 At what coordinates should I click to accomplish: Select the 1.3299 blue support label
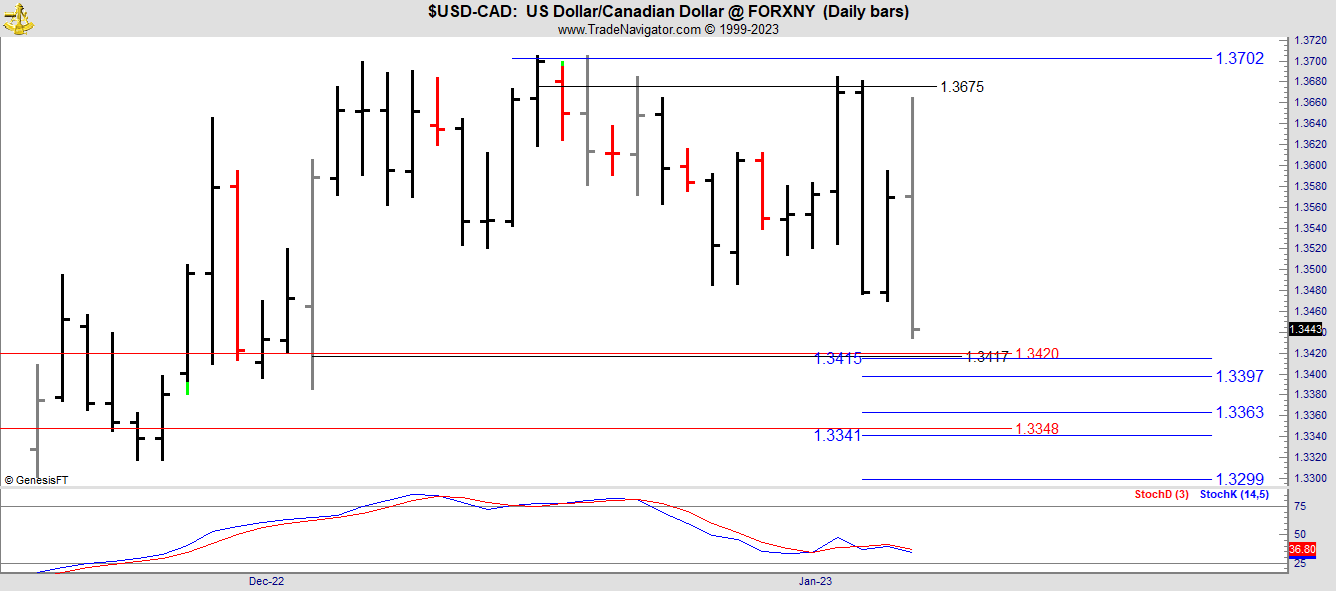coord(1239,479)
